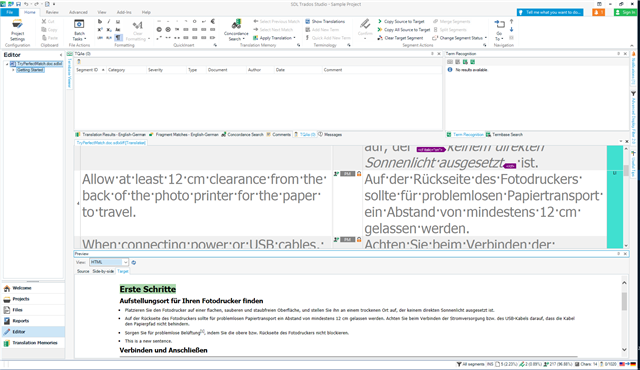Toggle display of formatting symbols (pilcrow)
The height and width of the screenshot is (370, 640).
pyautogui.click(x=118, y=38)
